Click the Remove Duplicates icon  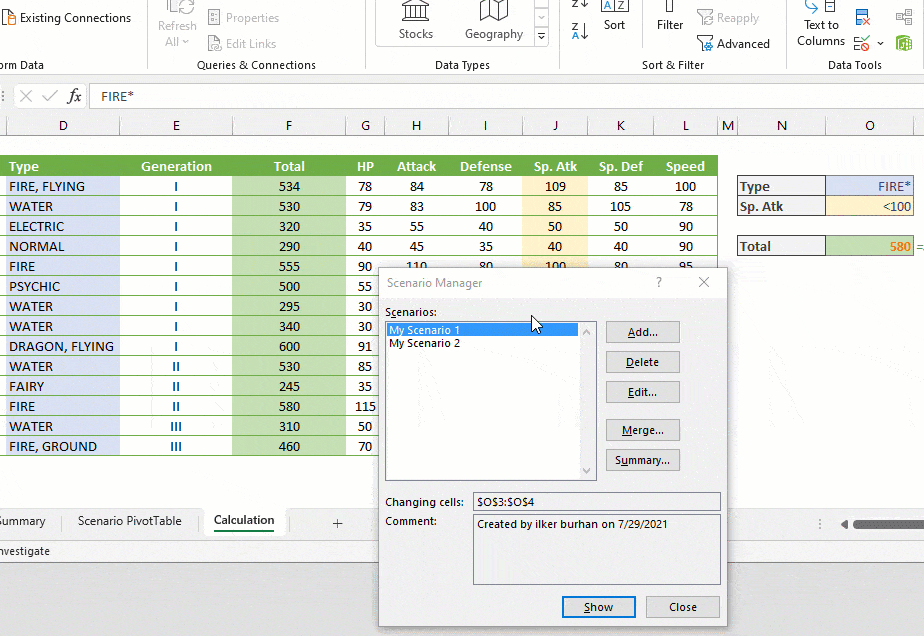pos(862,17)
